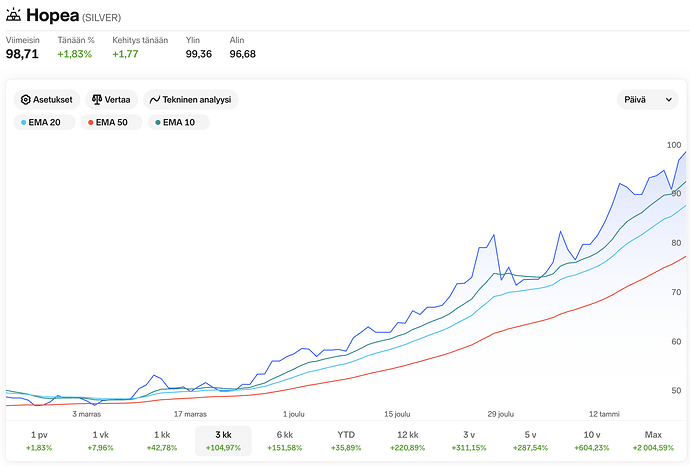The width and height of the screenshot is (690, 466).
Task: Switch to the 12 kk period
Action: [407, 441]
